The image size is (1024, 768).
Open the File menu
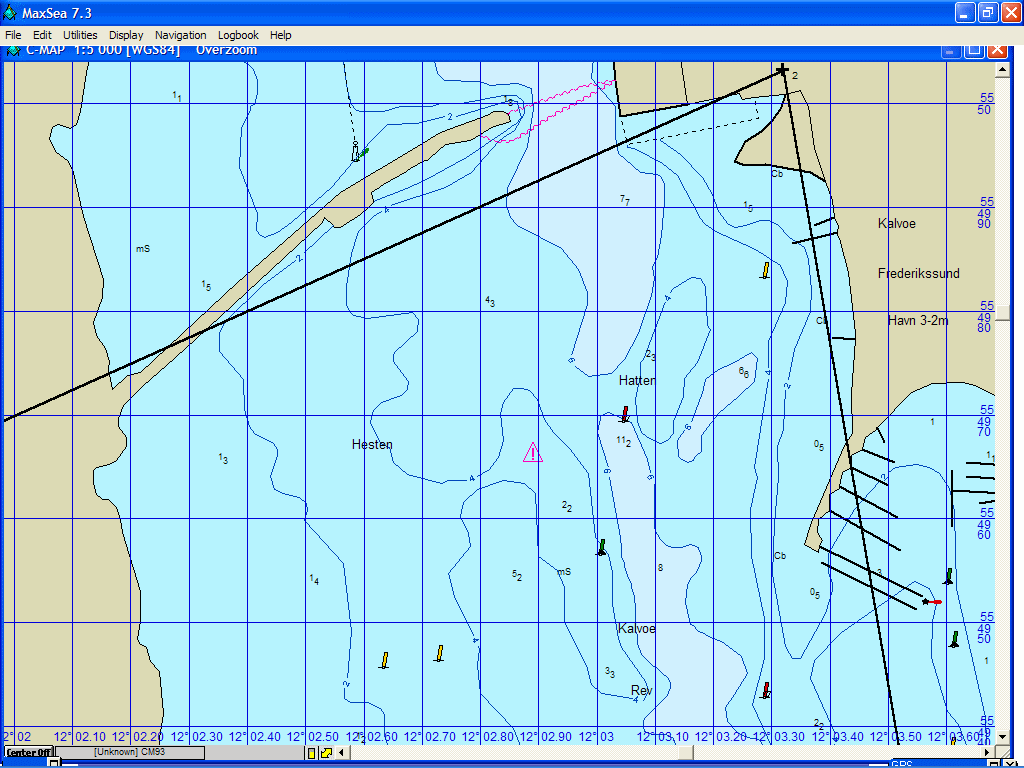(x=13, y=35)
